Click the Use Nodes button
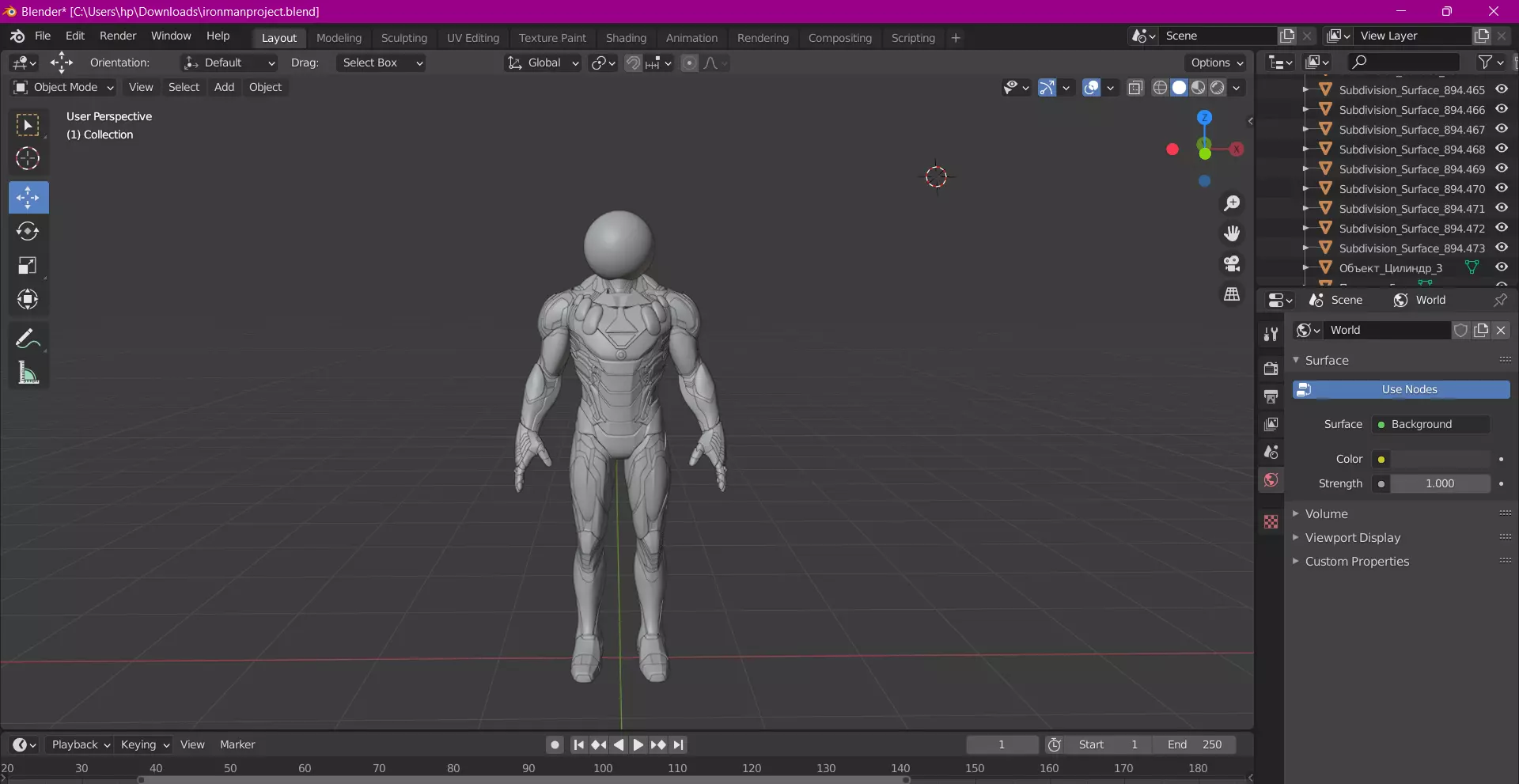The height and width of the screenshot is (784, 1519). [x=1401, y=390]
